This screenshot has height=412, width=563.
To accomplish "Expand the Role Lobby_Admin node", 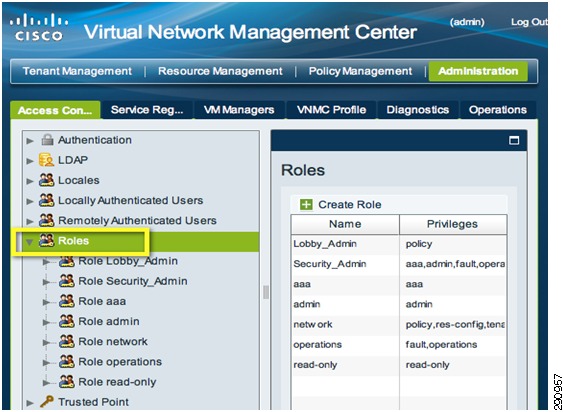I will tap(47, 262).
